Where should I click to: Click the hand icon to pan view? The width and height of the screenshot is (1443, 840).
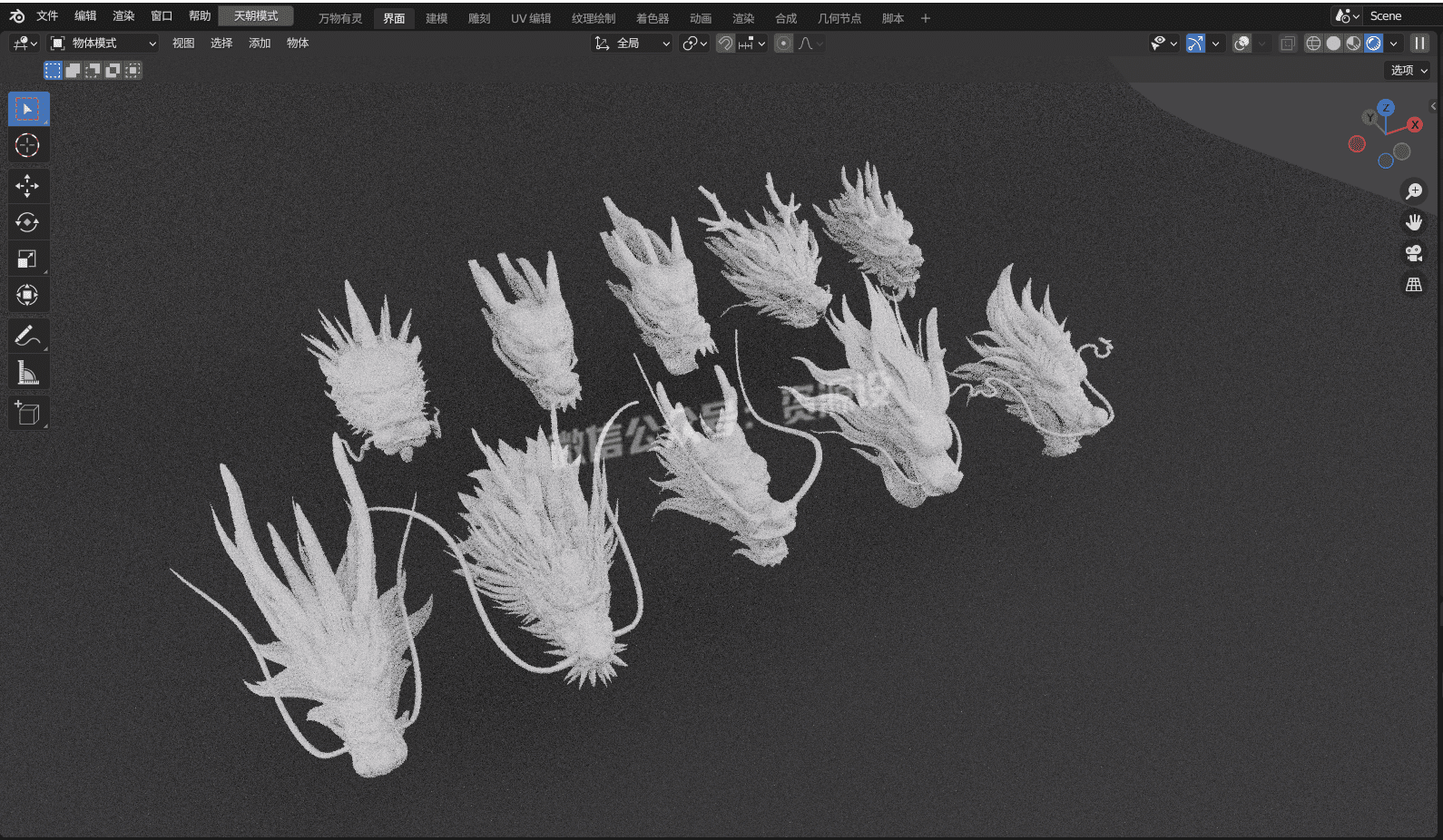pos(1413,222)
